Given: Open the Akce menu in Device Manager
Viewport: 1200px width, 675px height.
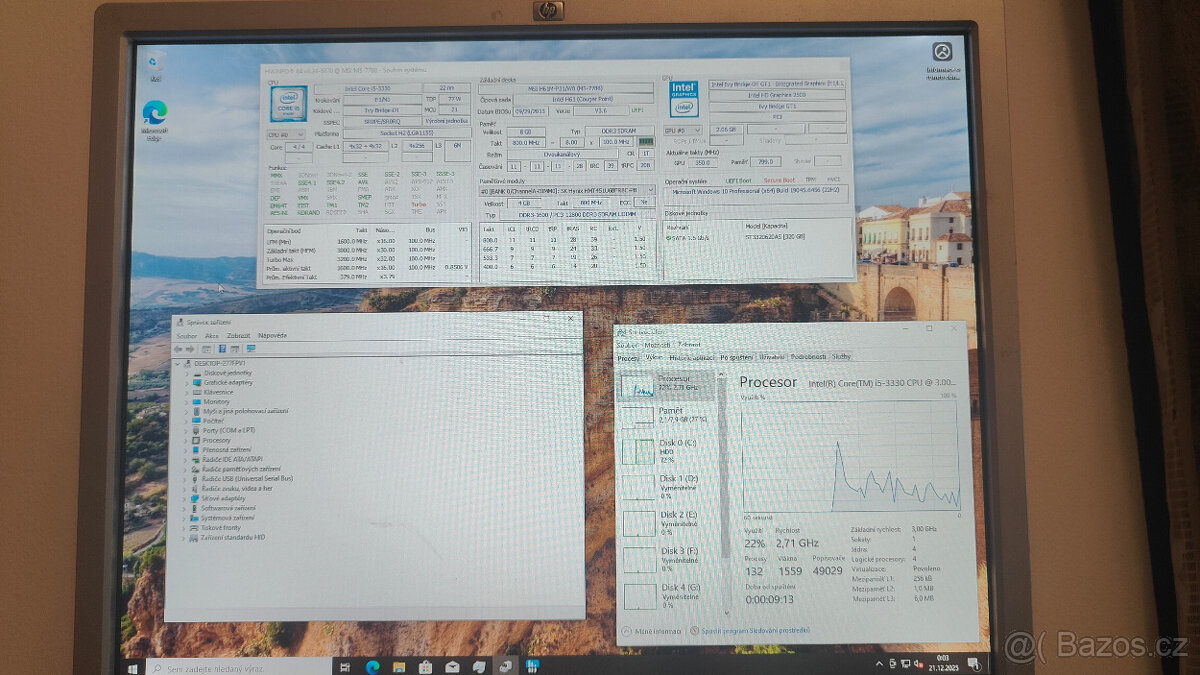Looking at the screenshot, I should pyautogui.click(x=213, y=338).
